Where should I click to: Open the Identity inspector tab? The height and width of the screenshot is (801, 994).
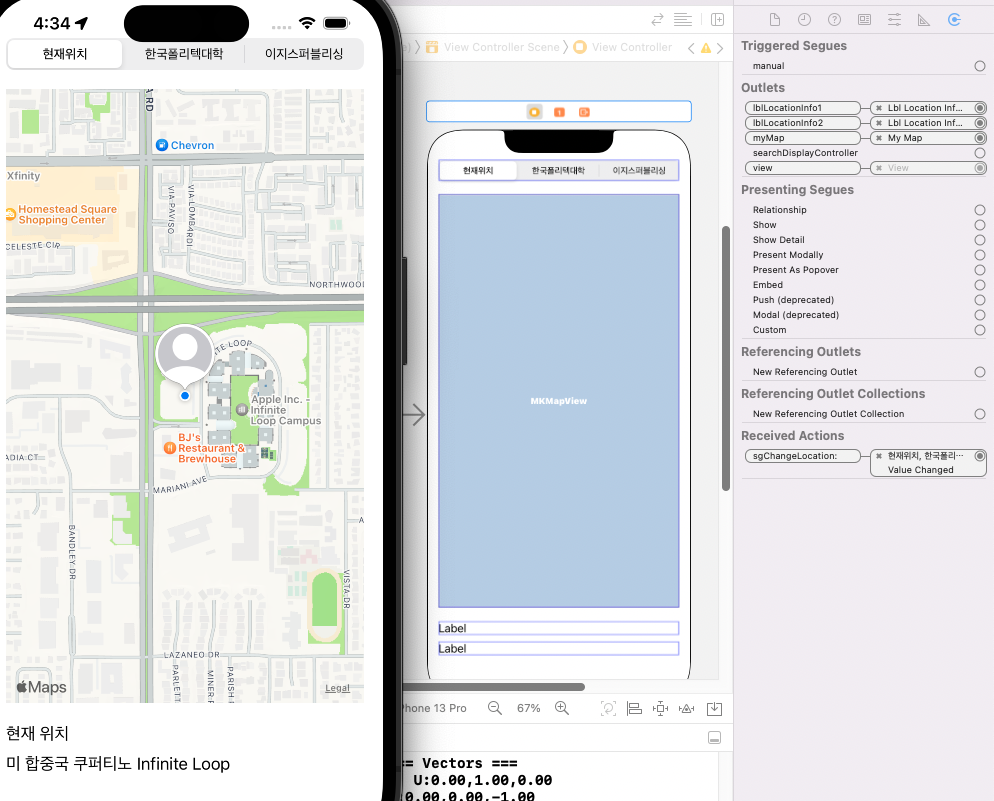point(864,20)
